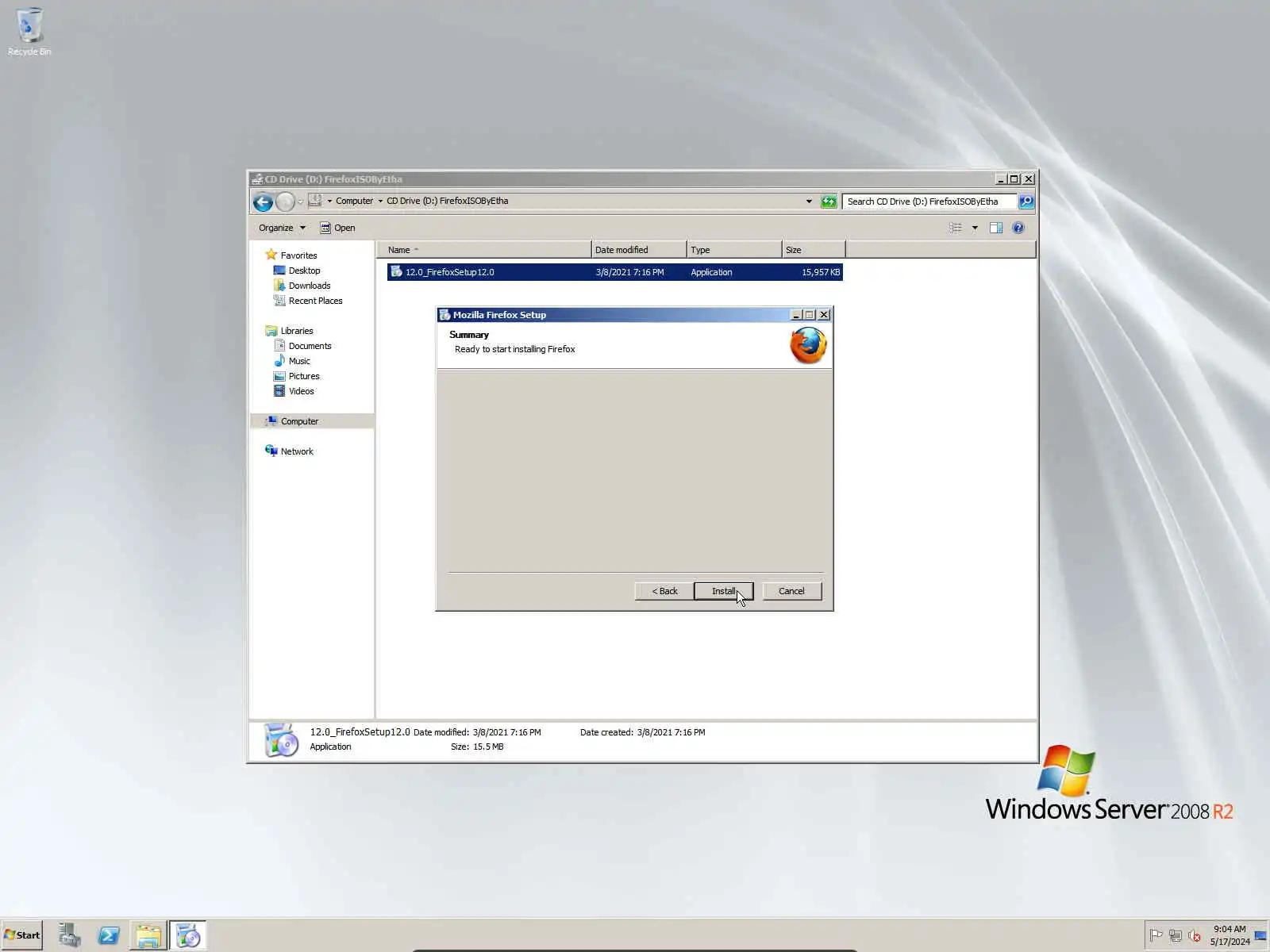Screen dimensions: 1270x952
Task: Select the 12.0_FirefoxSetup12.0 file row
Action: point(615,272)
